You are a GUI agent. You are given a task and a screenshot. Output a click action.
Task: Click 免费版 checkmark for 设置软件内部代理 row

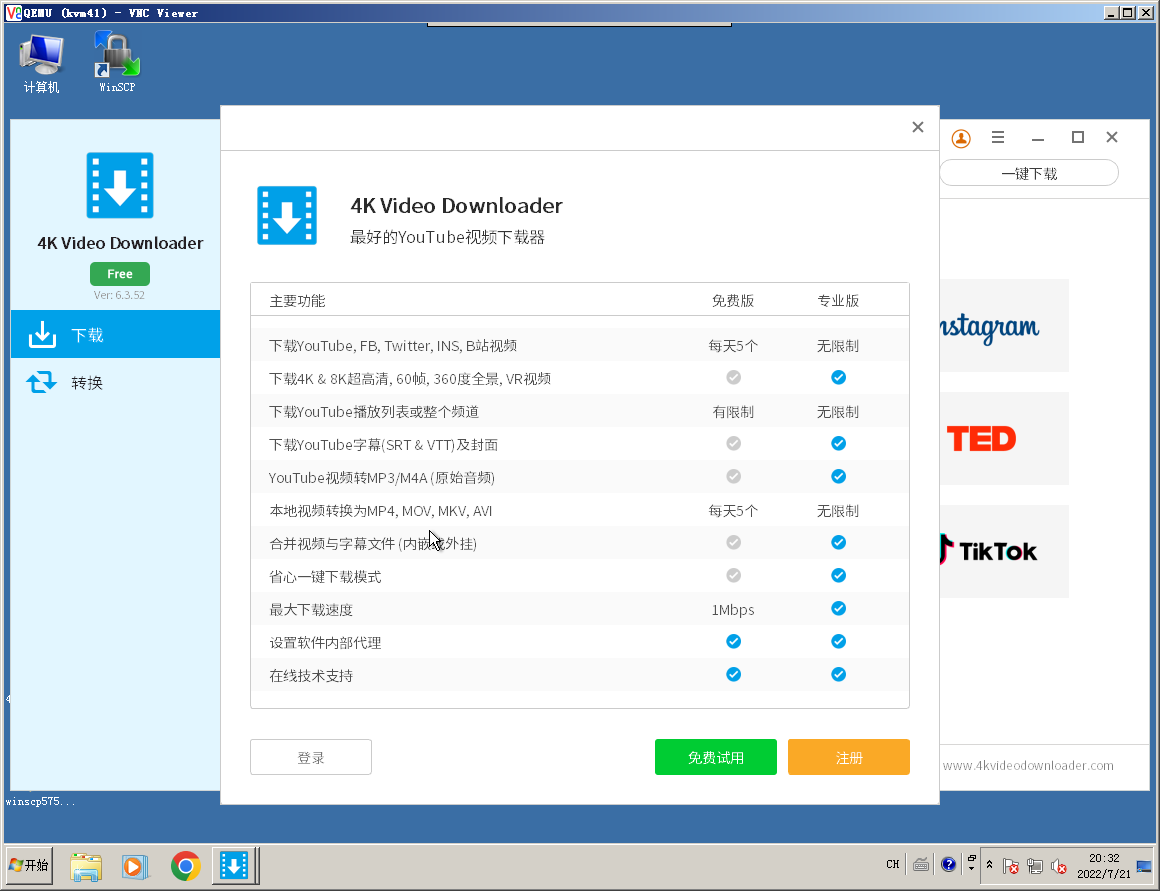point(733,641)
